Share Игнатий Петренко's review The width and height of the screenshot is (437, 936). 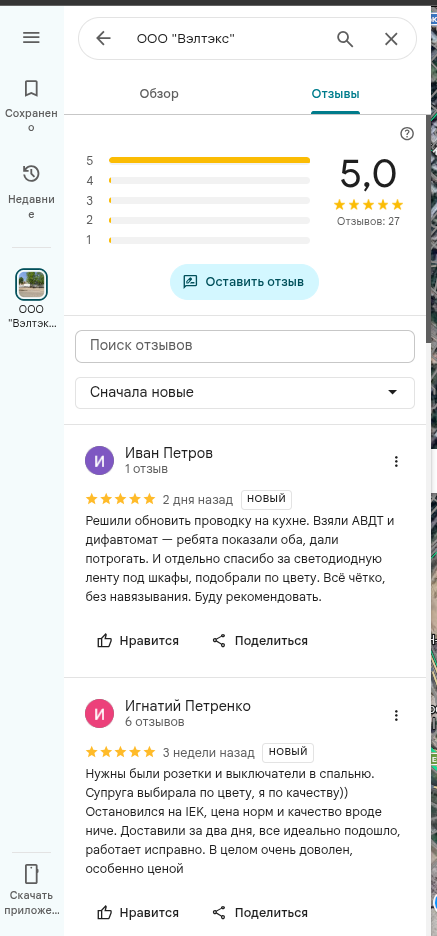260,913
